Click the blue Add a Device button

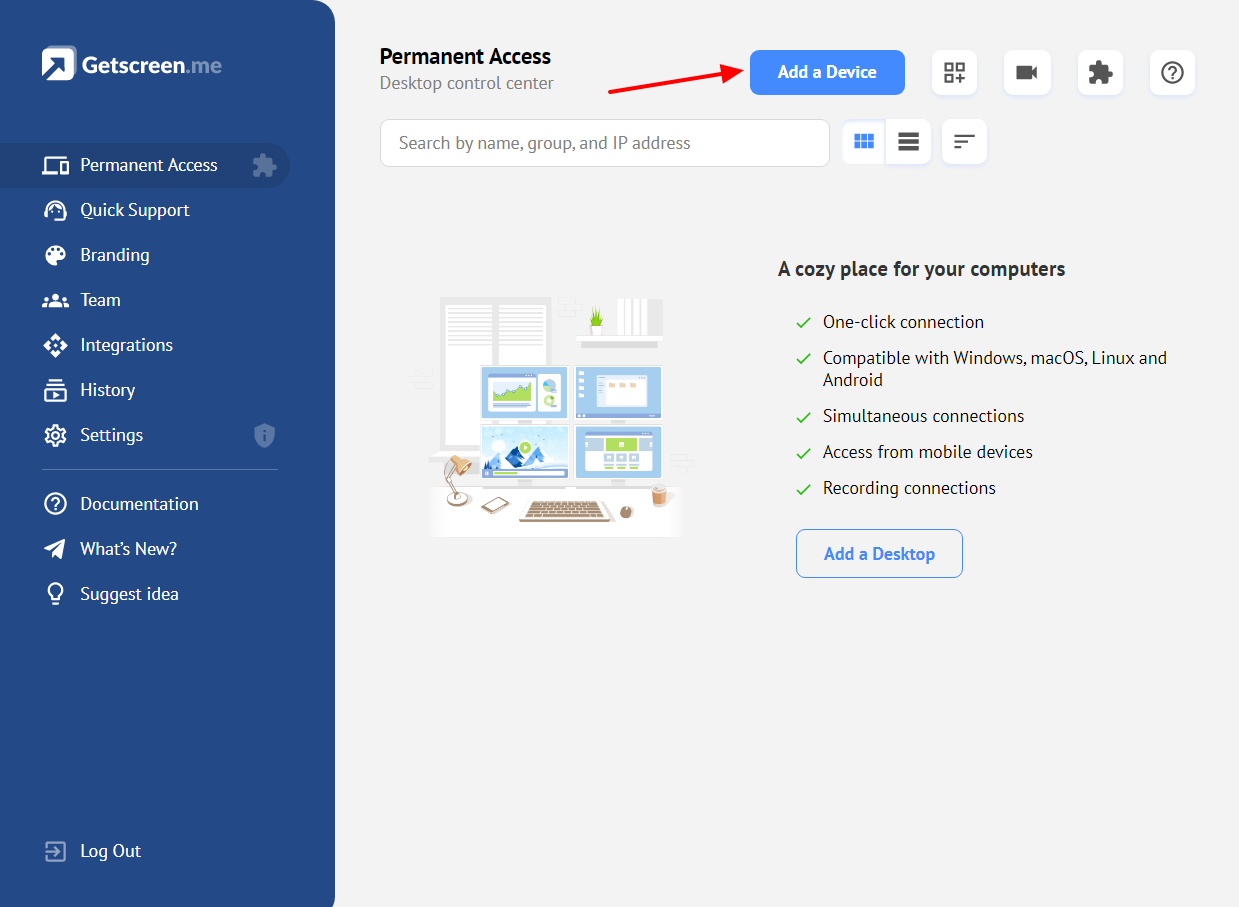pyautogui.click(x=827, y=72)
